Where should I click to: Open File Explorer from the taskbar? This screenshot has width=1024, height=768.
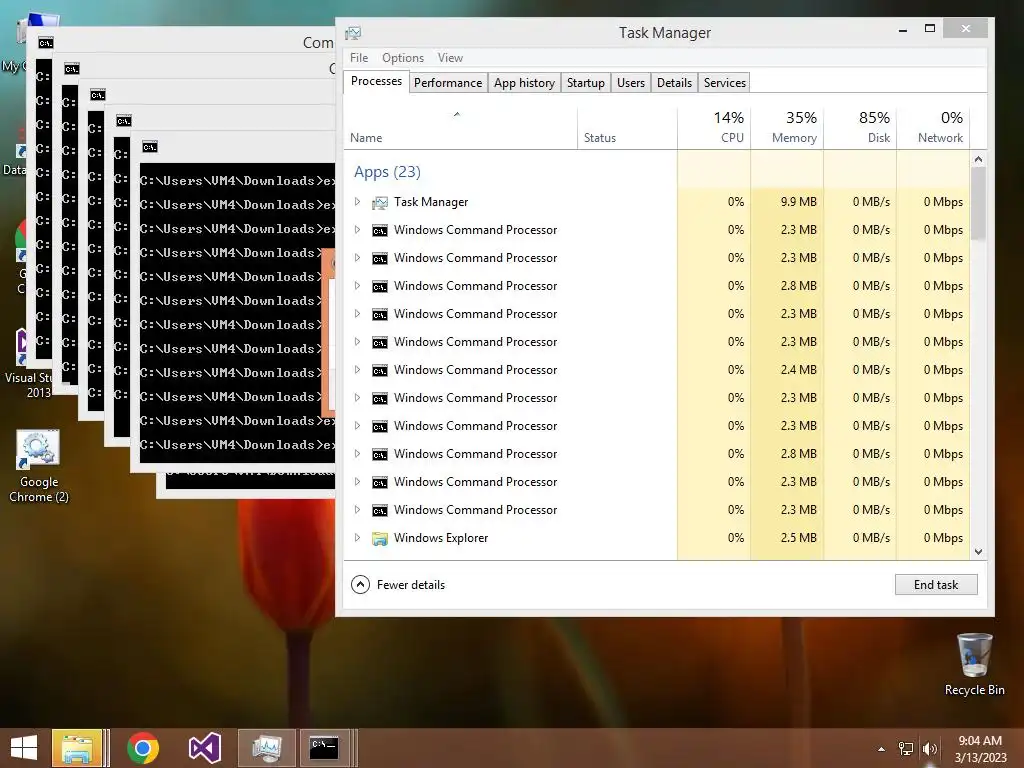point(77,748)
